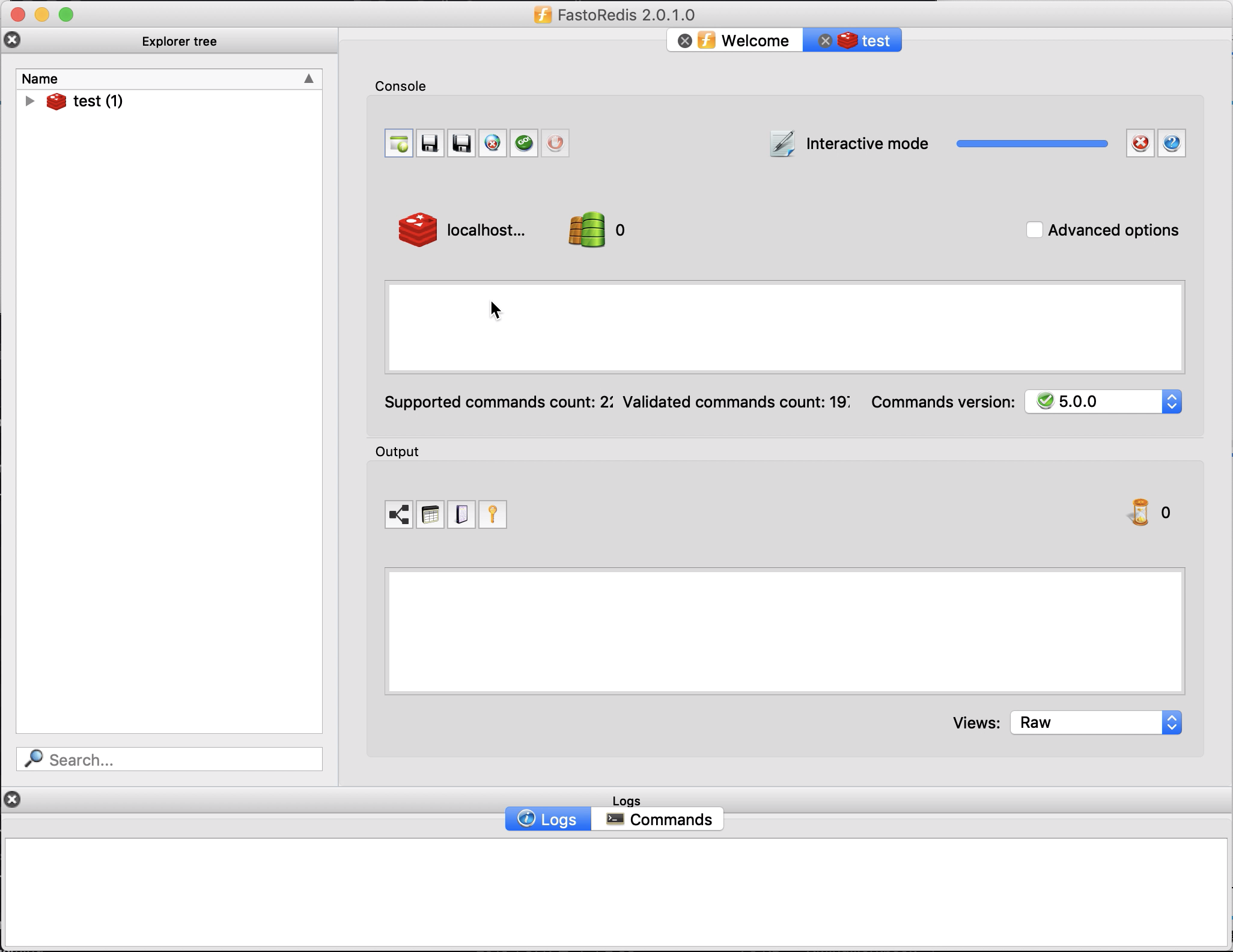
Task: Click the magnifier icon in search box
Action: click(x=34, y=758)
